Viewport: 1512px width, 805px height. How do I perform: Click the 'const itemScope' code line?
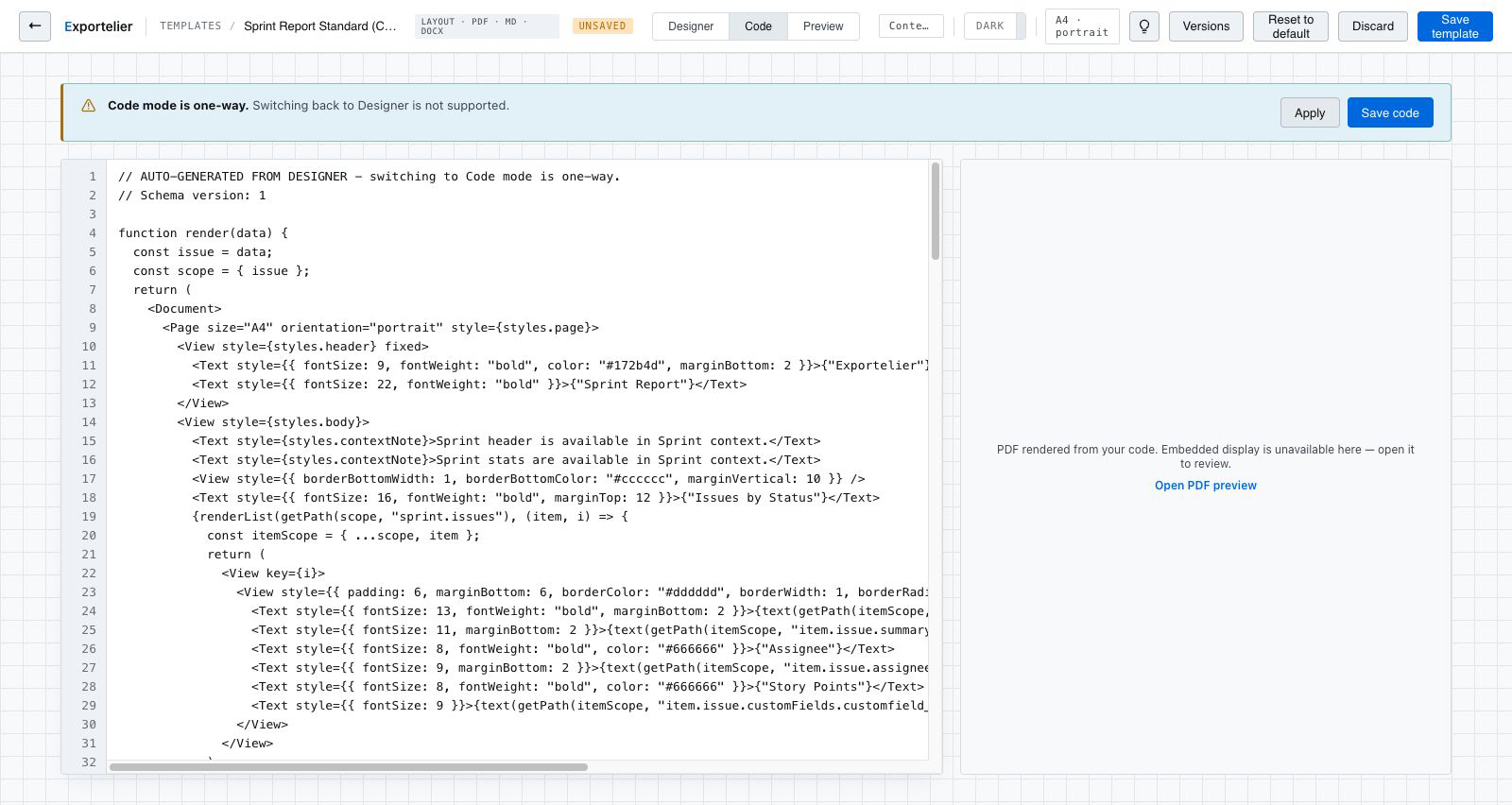tap(343, 536)
